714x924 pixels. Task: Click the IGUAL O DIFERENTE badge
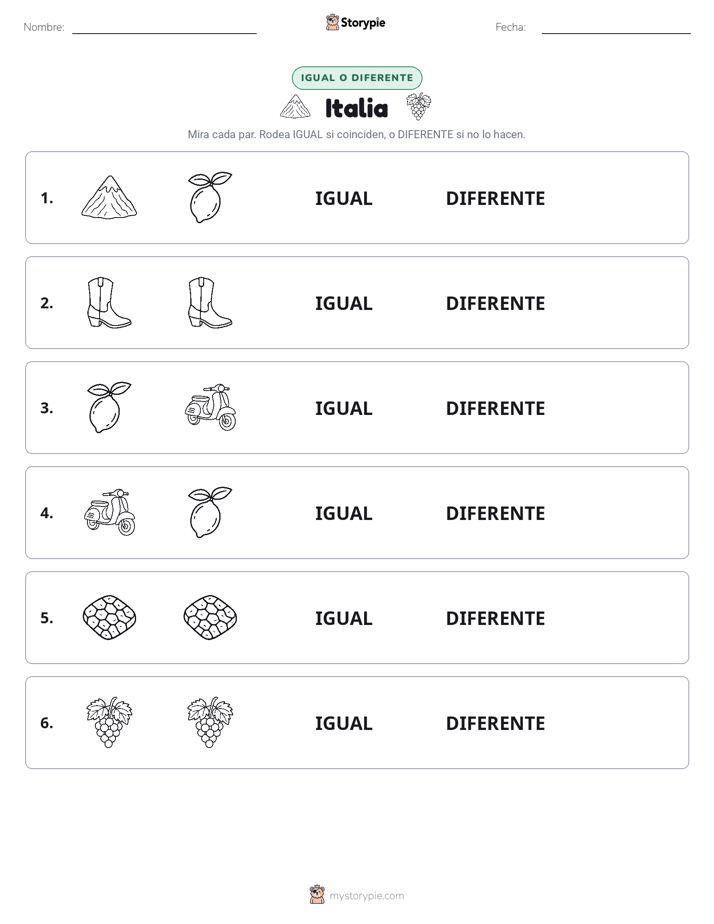coord(357,78)
